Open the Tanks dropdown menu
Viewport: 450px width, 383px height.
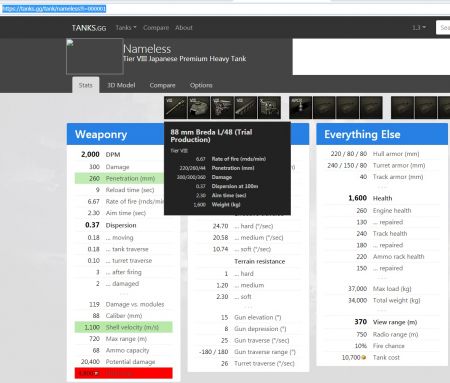pyautogui.click(x=126, y=28)
